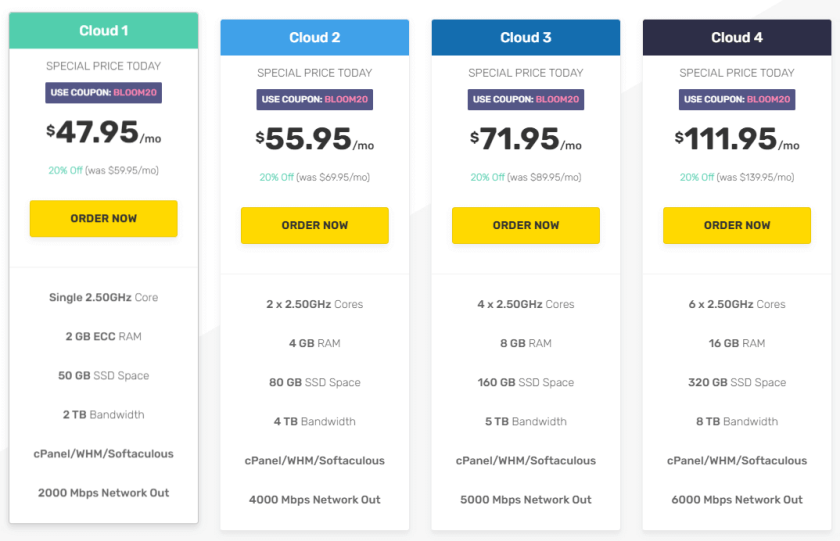Click the 4 GB RAM feature line
Screen dimensions: 840x541
pos(314,343)
